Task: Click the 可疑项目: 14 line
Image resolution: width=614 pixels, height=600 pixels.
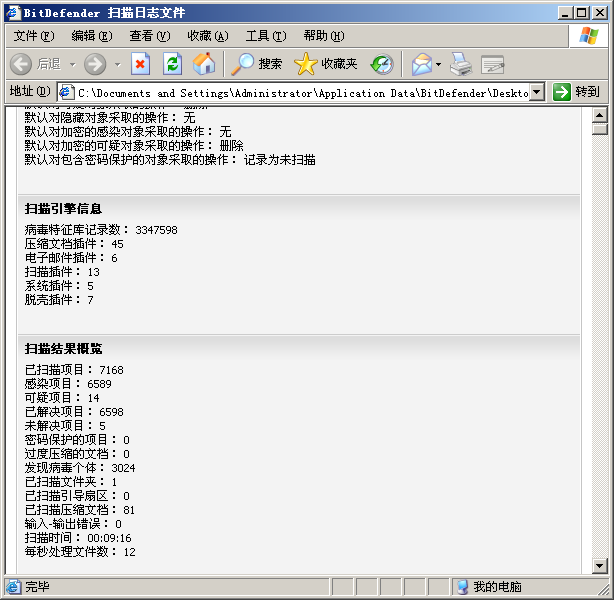Action: click(62, 398)
